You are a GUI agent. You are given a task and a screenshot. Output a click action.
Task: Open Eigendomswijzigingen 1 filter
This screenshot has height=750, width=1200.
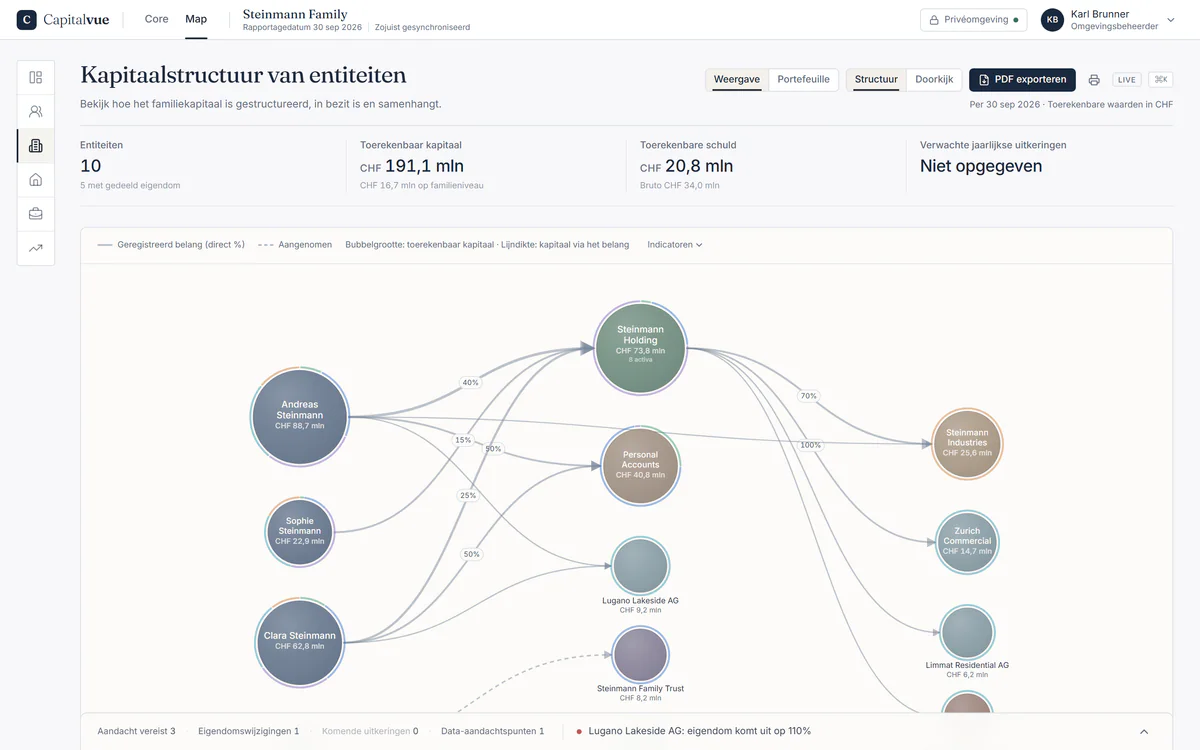[x=249, y=732]
